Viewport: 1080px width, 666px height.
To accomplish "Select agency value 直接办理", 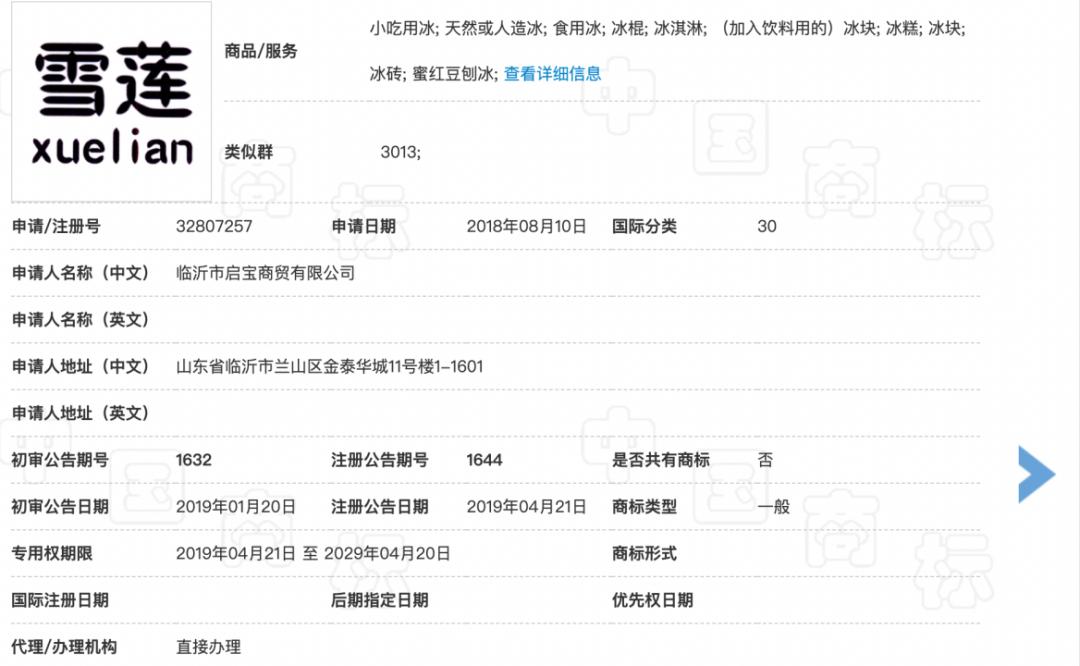I will (x=208, y=647).
